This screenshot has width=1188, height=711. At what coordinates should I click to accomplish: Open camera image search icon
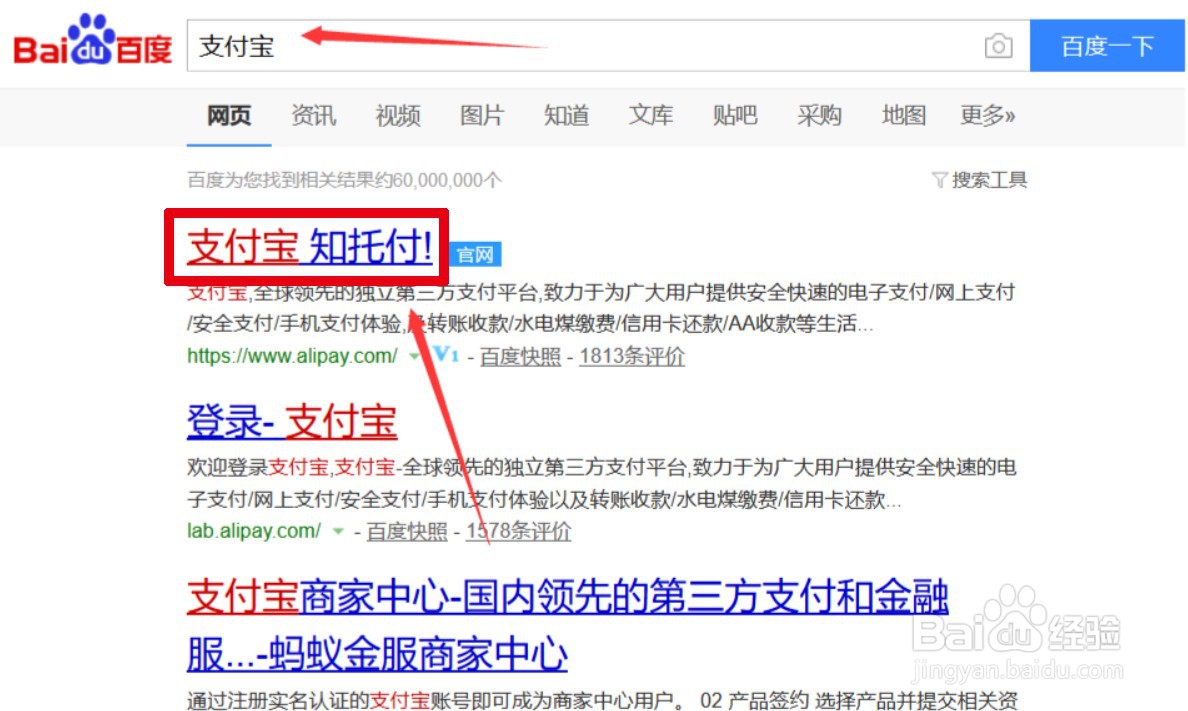pos(998,46)
